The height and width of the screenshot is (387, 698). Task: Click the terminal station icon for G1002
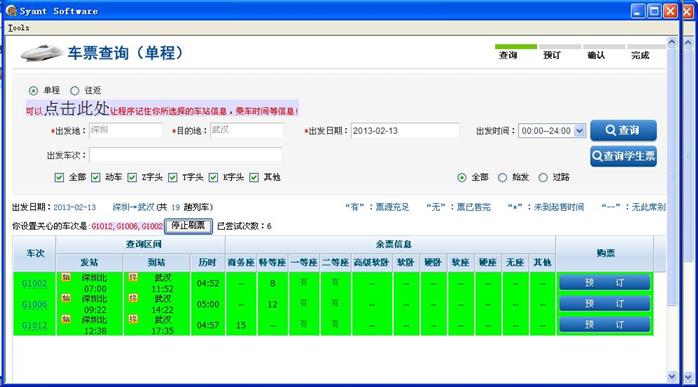[x=133, y=277]
